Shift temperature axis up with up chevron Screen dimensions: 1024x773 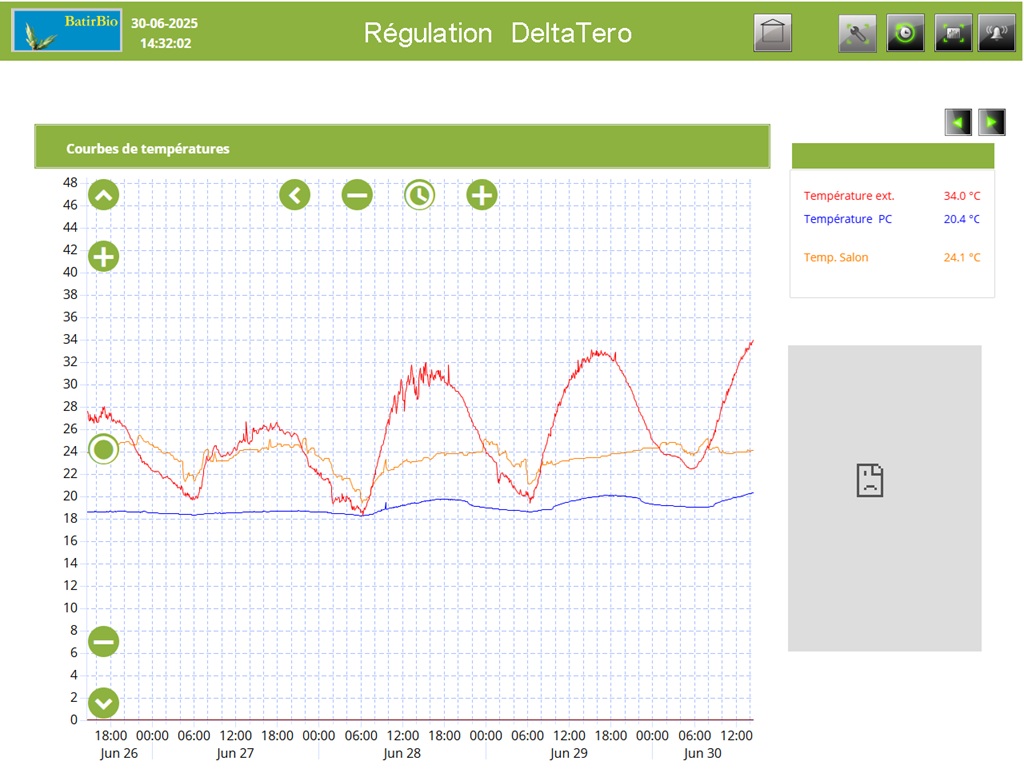pyautogui.click(x=104, y=195)
